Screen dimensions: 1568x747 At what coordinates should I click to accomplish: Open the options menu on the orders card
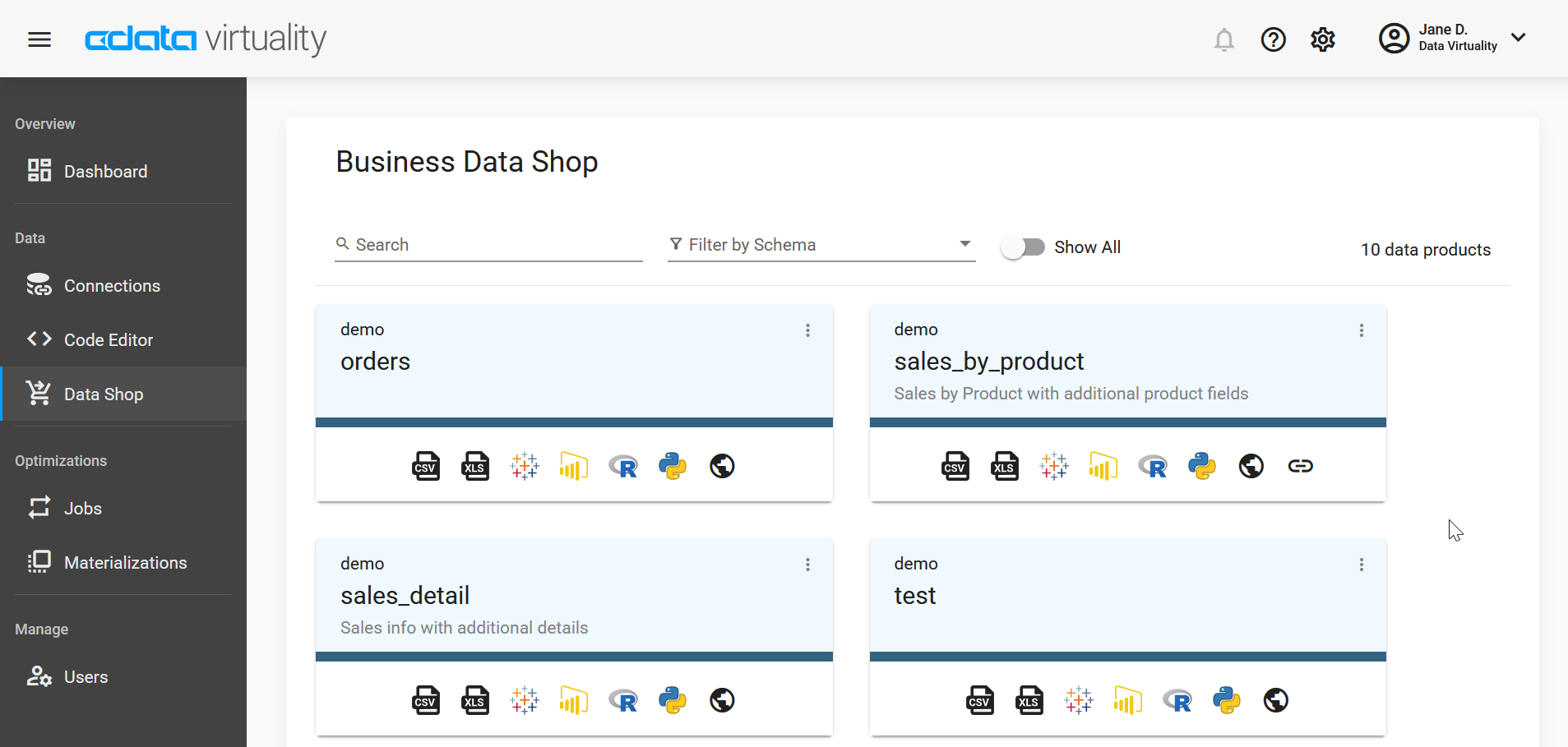tap(807, 330)
